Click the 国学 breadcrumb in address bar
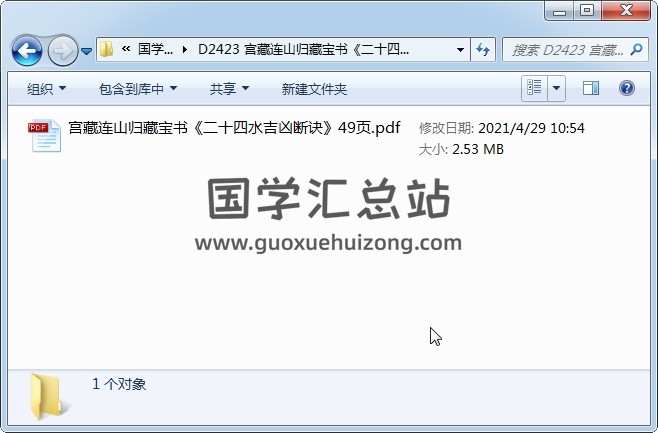Image resolution: width=658 pixels, height=433 pixels. click(x=155, y=50)
